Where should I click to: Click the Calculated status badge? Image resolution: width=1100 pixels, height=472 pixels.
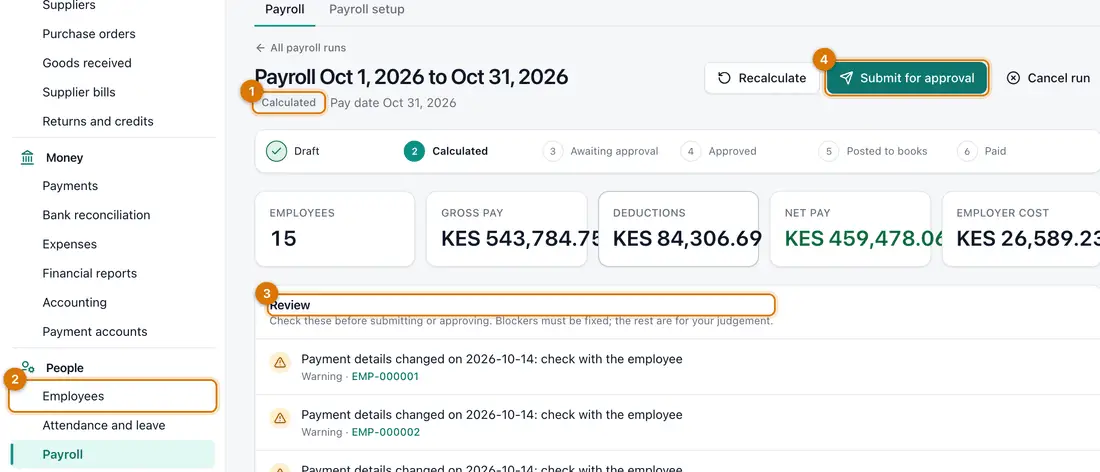[289, 102]
